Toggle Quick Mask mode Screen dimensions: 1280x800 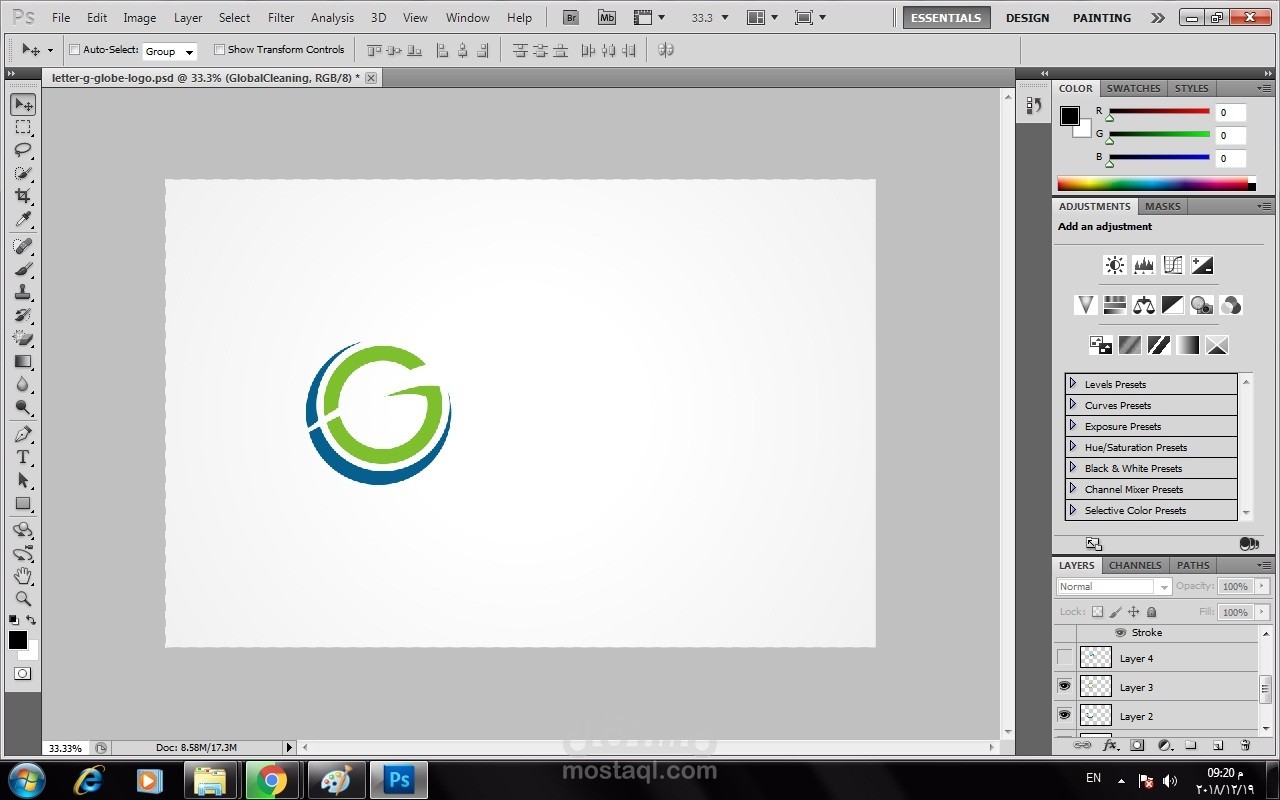click(22, 674)
